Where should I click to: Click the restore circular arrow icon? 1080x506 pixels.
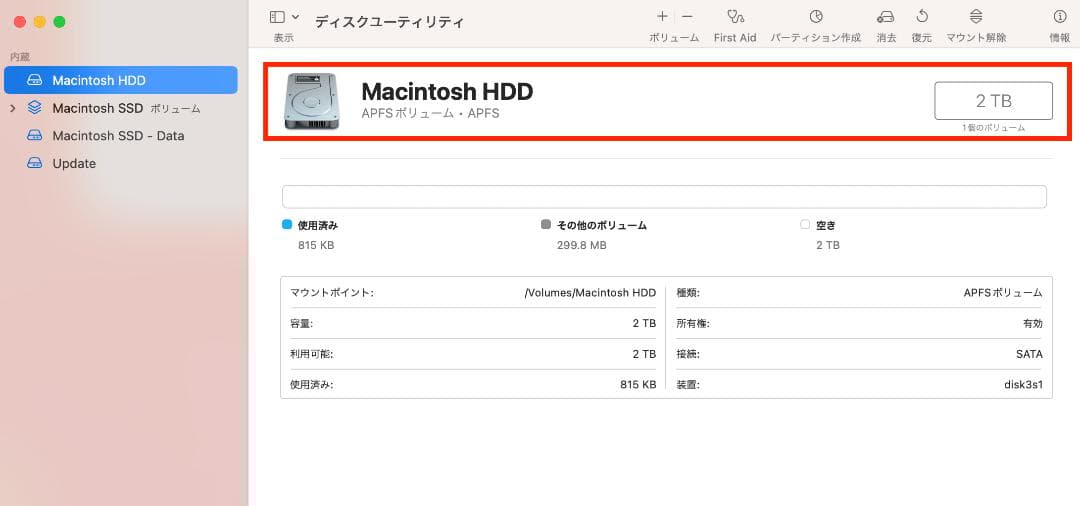[922, 17]
